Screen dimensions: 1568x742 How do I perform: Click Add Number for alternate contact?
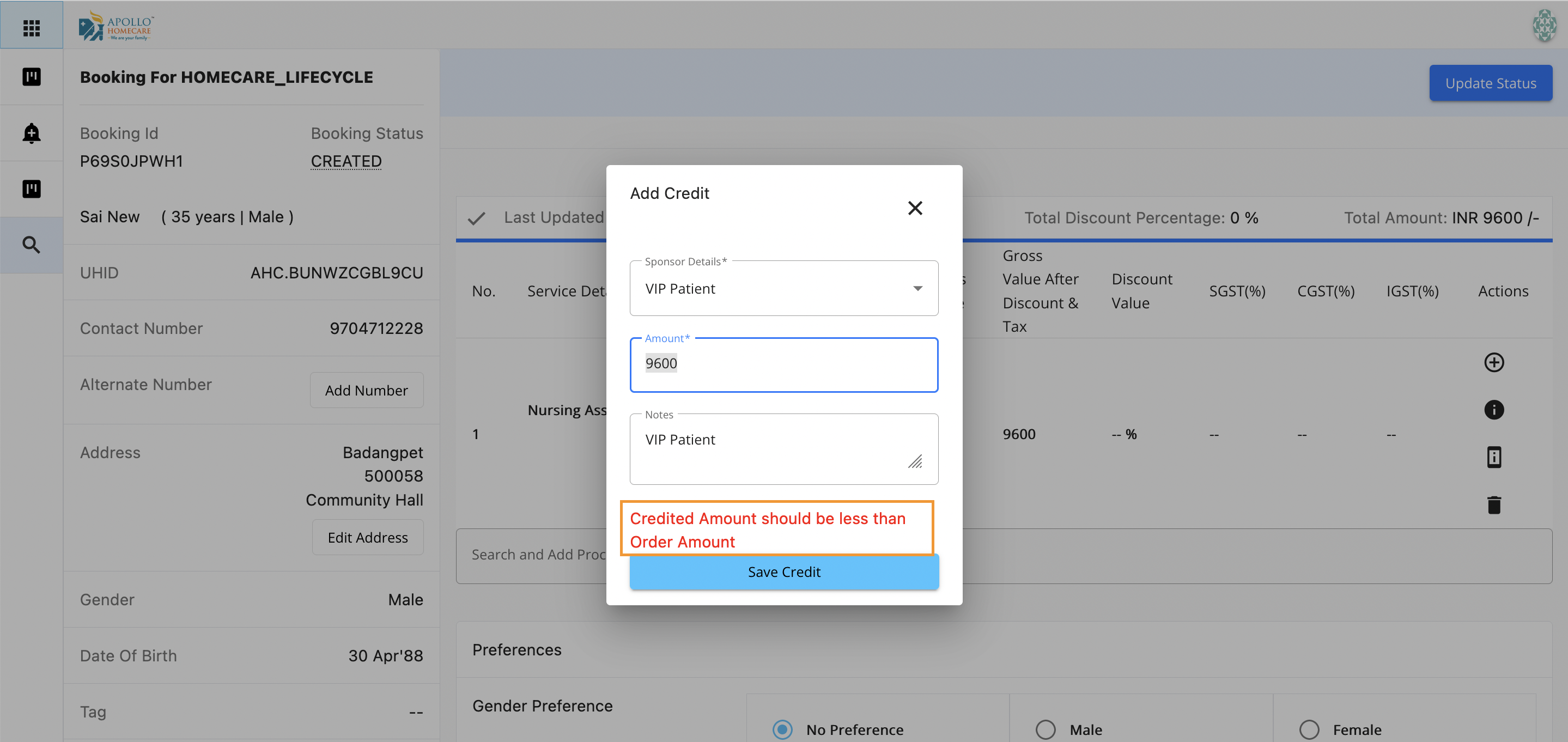[366, 390]
